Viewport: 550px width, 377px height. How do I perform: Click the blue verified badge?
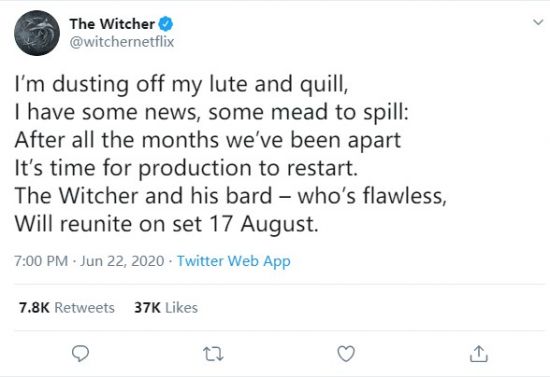click(166, 24)
